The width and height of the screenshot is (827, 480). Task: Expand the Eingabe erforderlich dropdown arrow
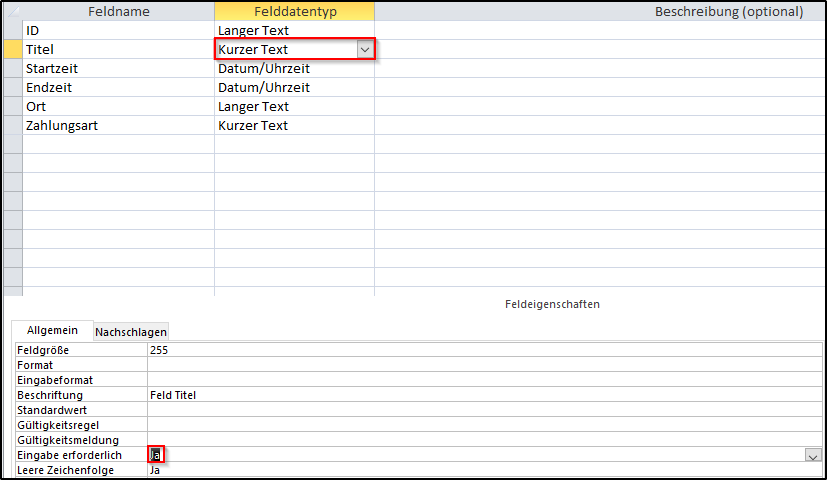[x=812, y=455]
